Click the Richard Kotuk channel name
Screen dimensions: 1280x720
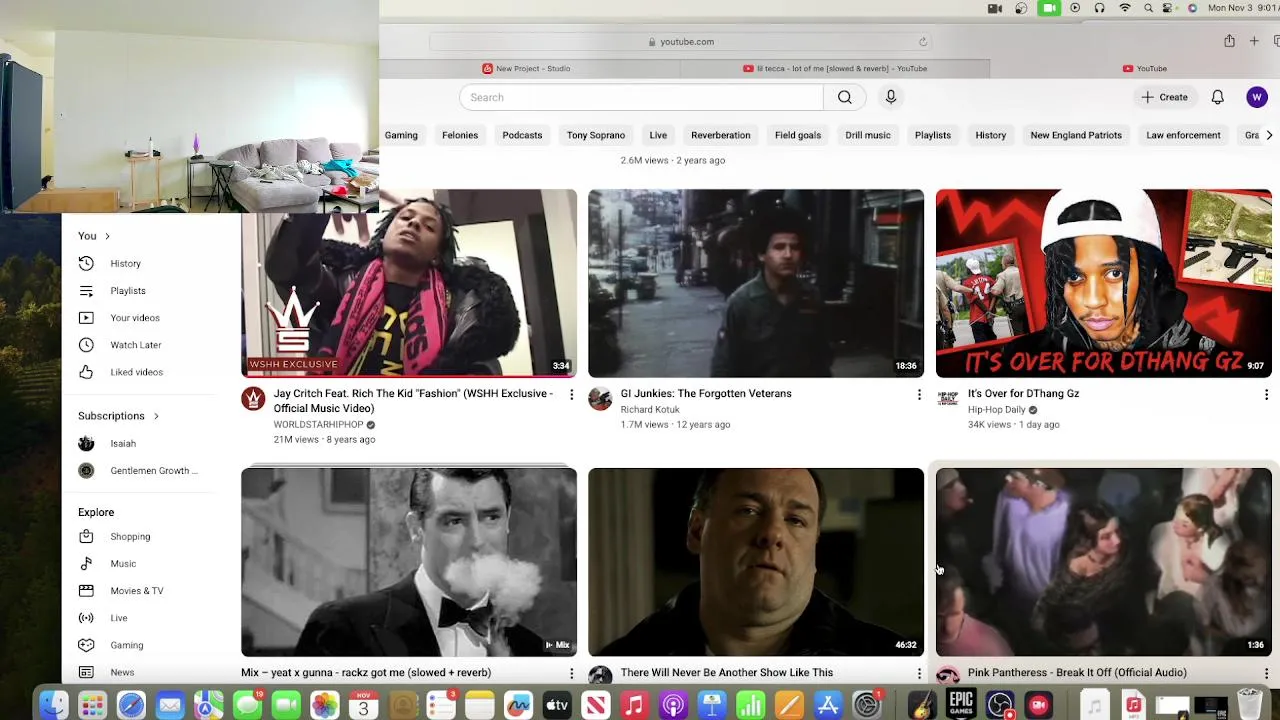[650, 409]
